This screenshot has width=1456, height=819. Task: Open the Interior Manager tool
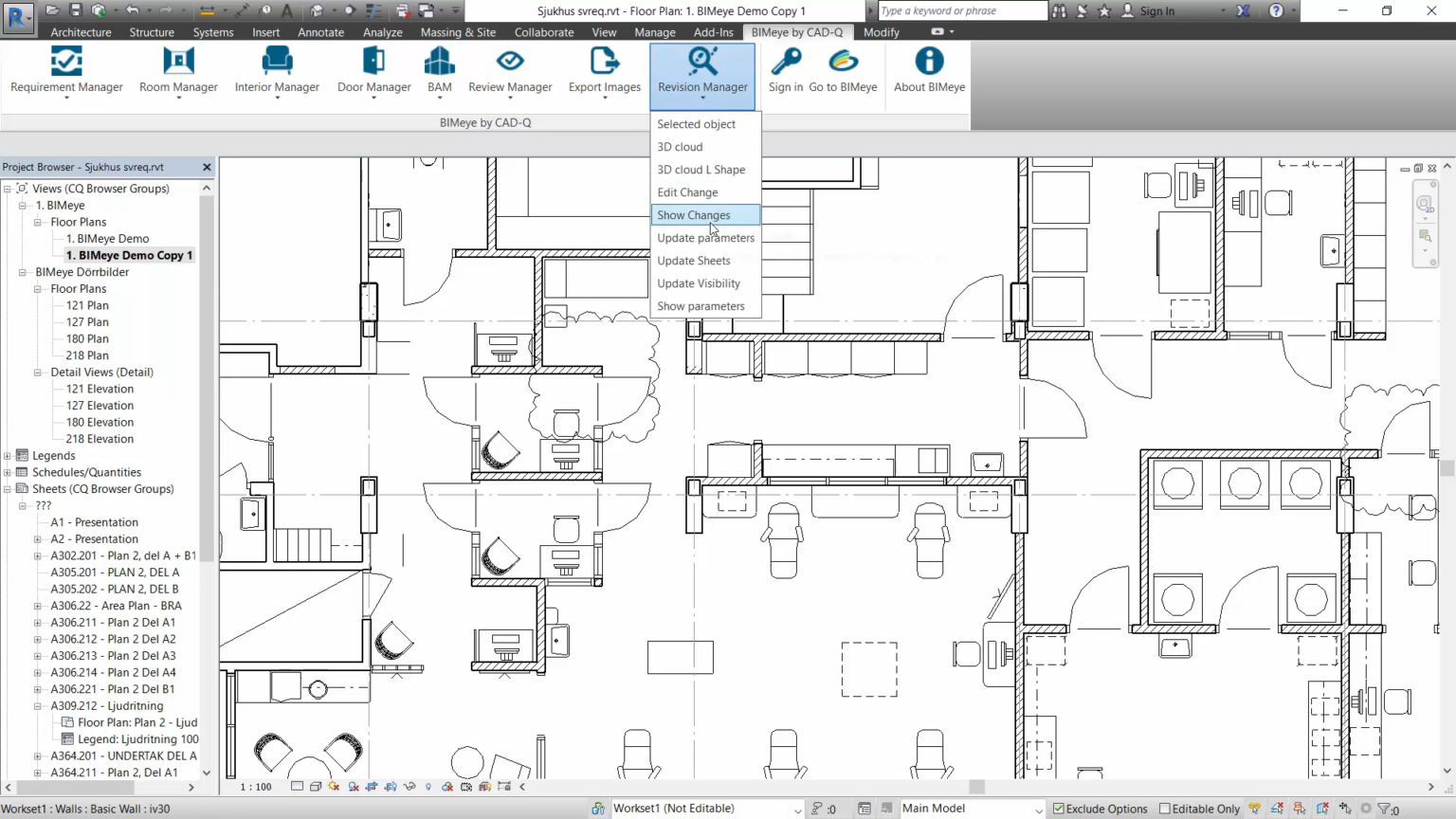point(277,72)
